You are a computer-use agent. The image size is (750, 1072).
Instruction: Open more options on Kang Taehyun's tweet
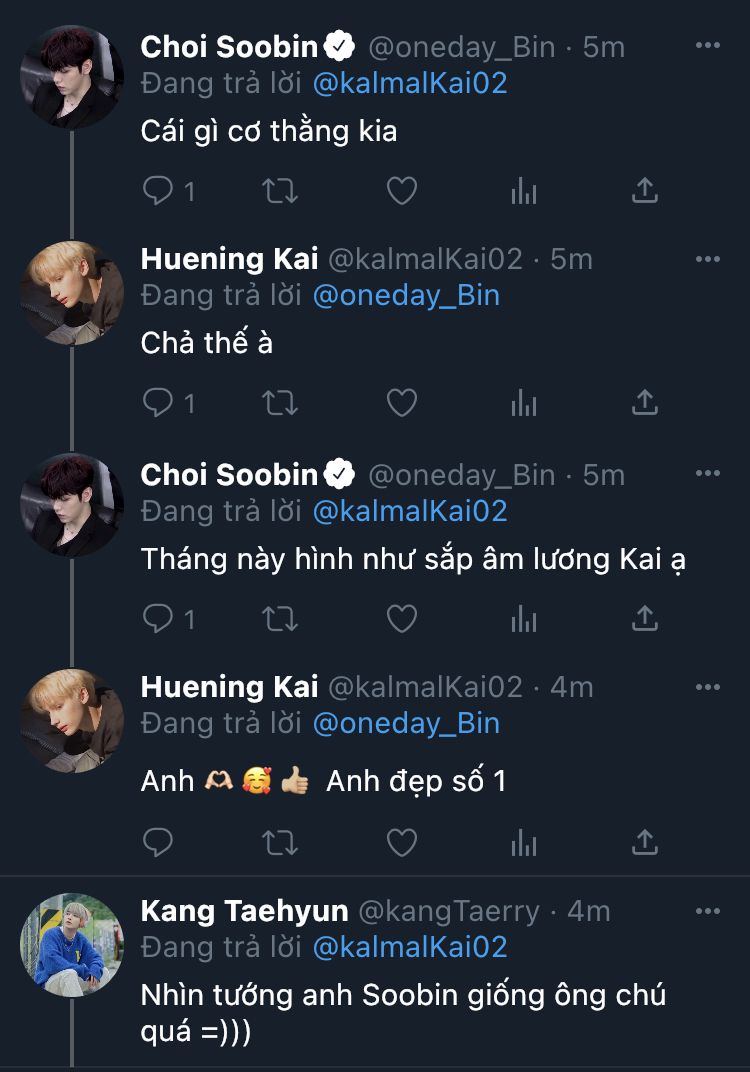tap(707, 911)
